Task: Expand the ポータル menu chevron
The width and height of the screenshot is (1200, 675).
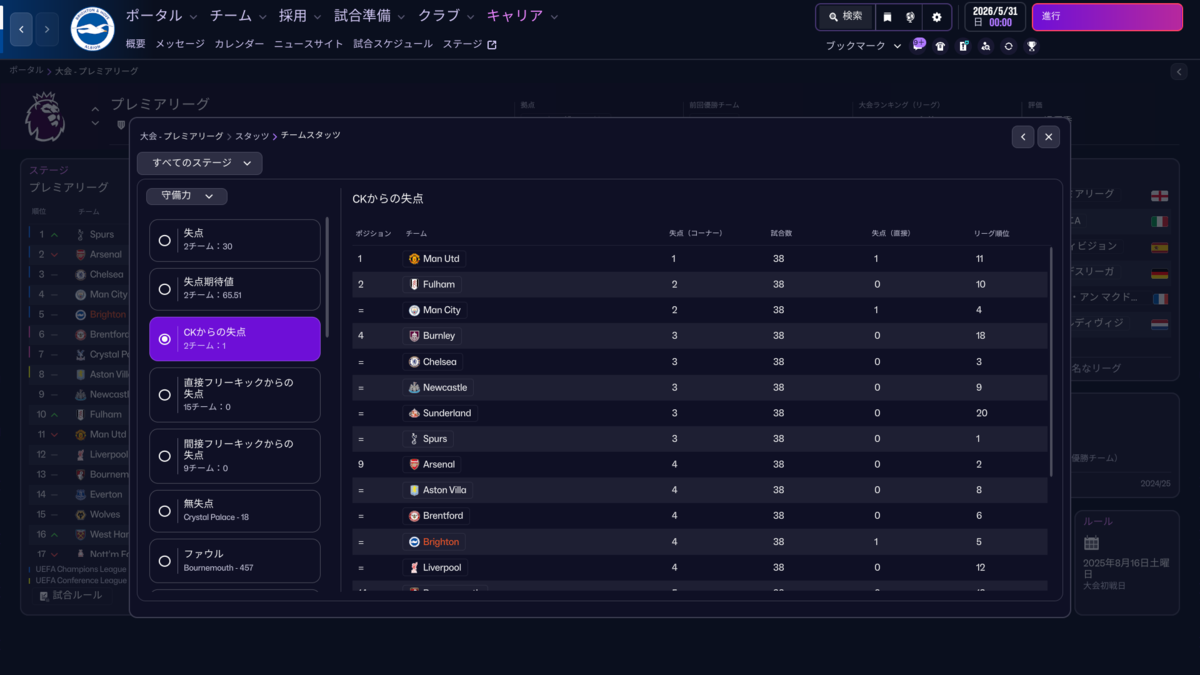Action: pyautogui.click(x=192, y=17)
